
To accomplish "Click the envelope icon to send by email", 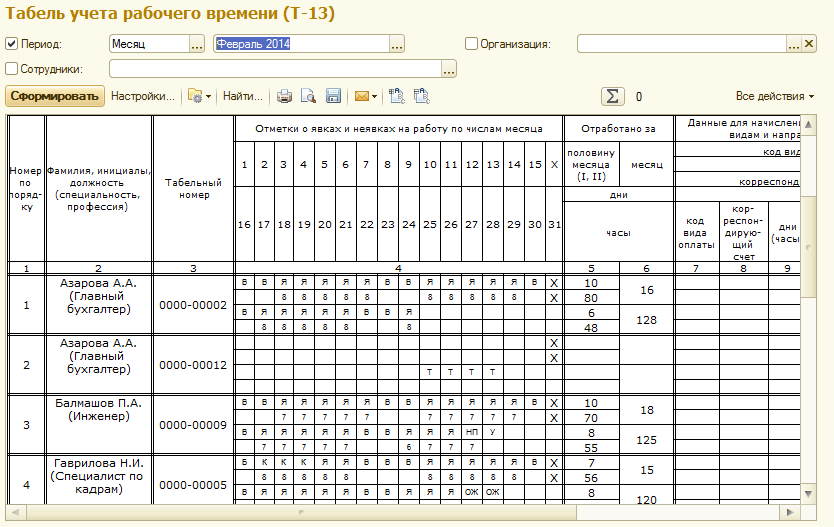I will [361, 97].
